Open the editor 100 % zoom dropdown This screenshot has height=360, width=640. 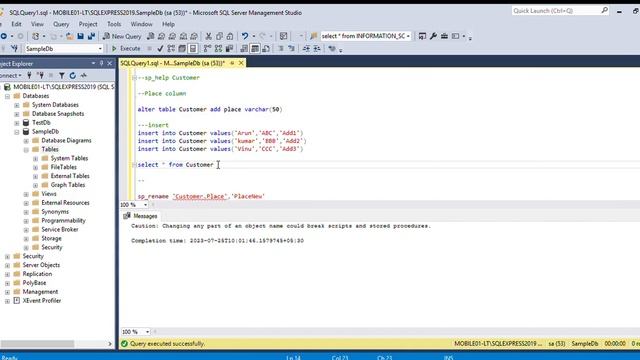point(146,204)
